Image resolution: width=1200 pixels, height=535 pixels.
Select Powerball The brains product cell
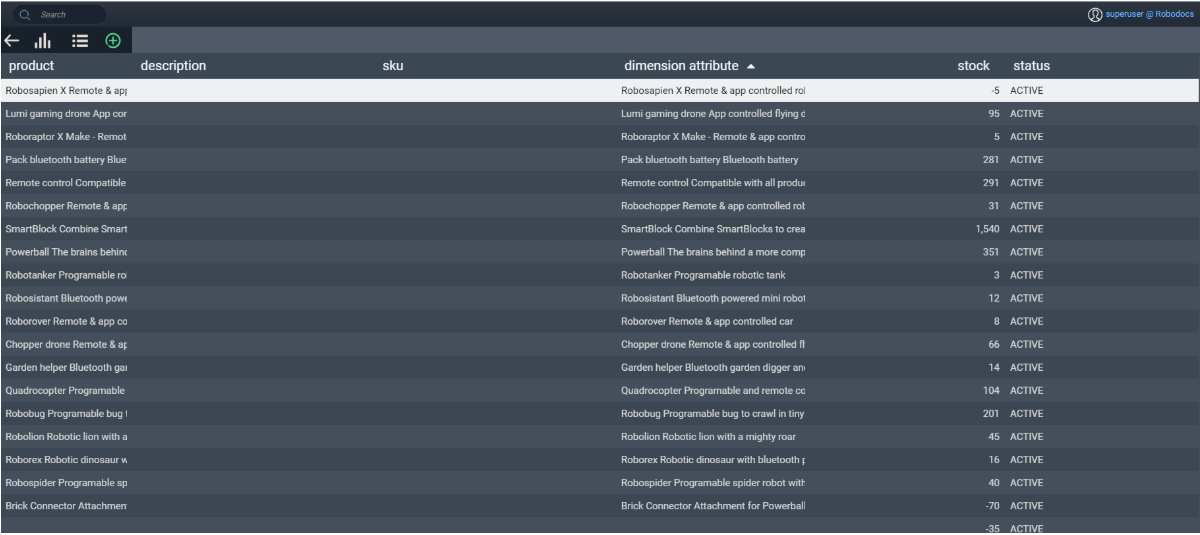point(66,252)
